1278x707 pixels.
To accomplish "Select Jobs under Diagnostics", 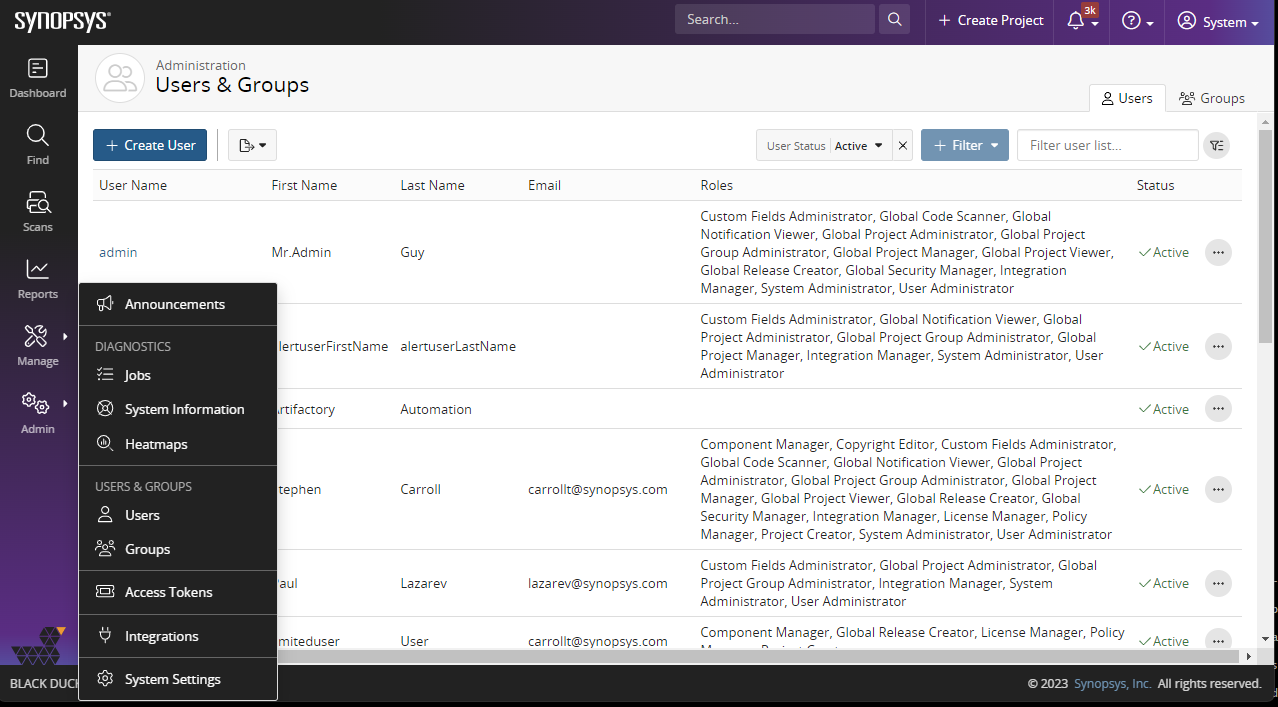I will coord(177,375).
